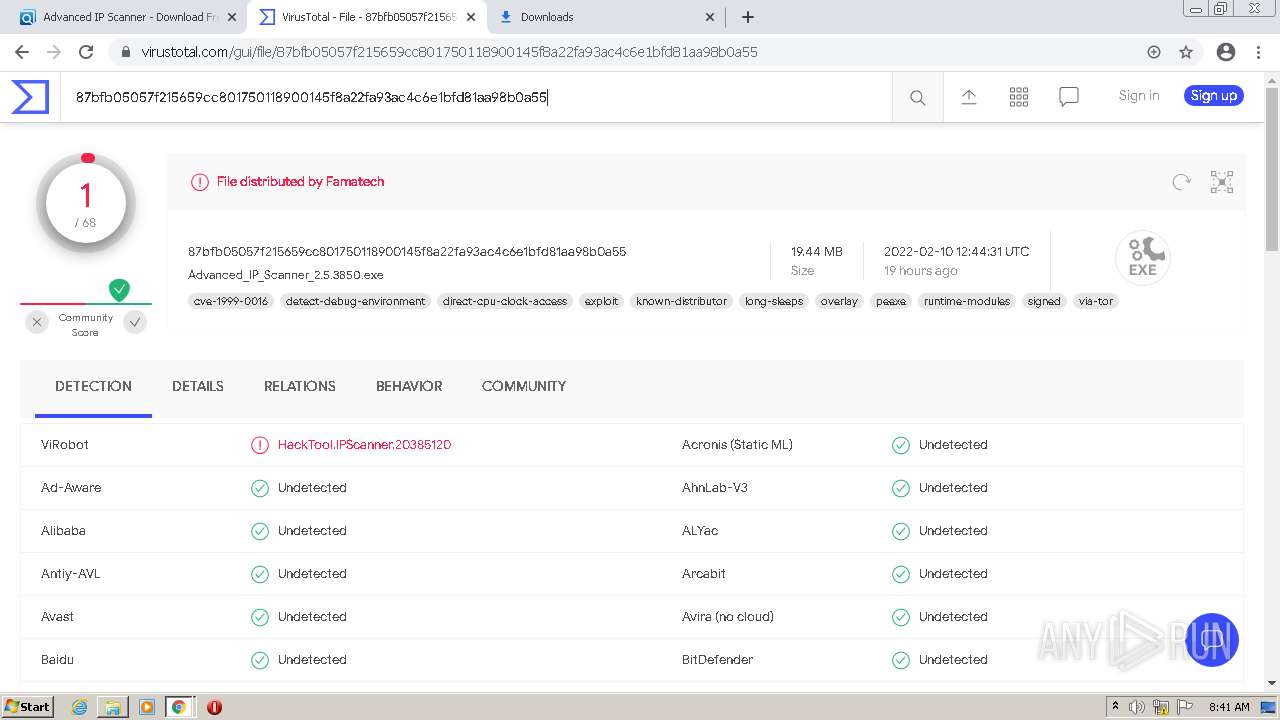Click the browser back arrow
1280x720 pixels.
pyautogui.click(x=22, y=52)
